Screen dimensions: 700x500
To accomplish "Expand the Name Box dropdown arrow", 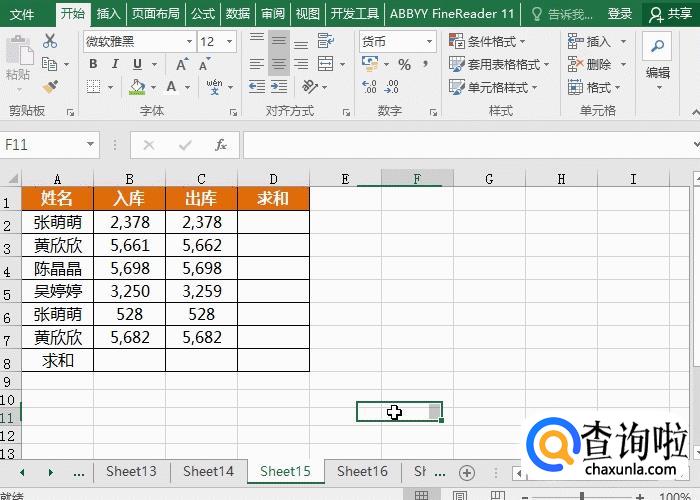I will pyautogui.click(x=90, y=145).
